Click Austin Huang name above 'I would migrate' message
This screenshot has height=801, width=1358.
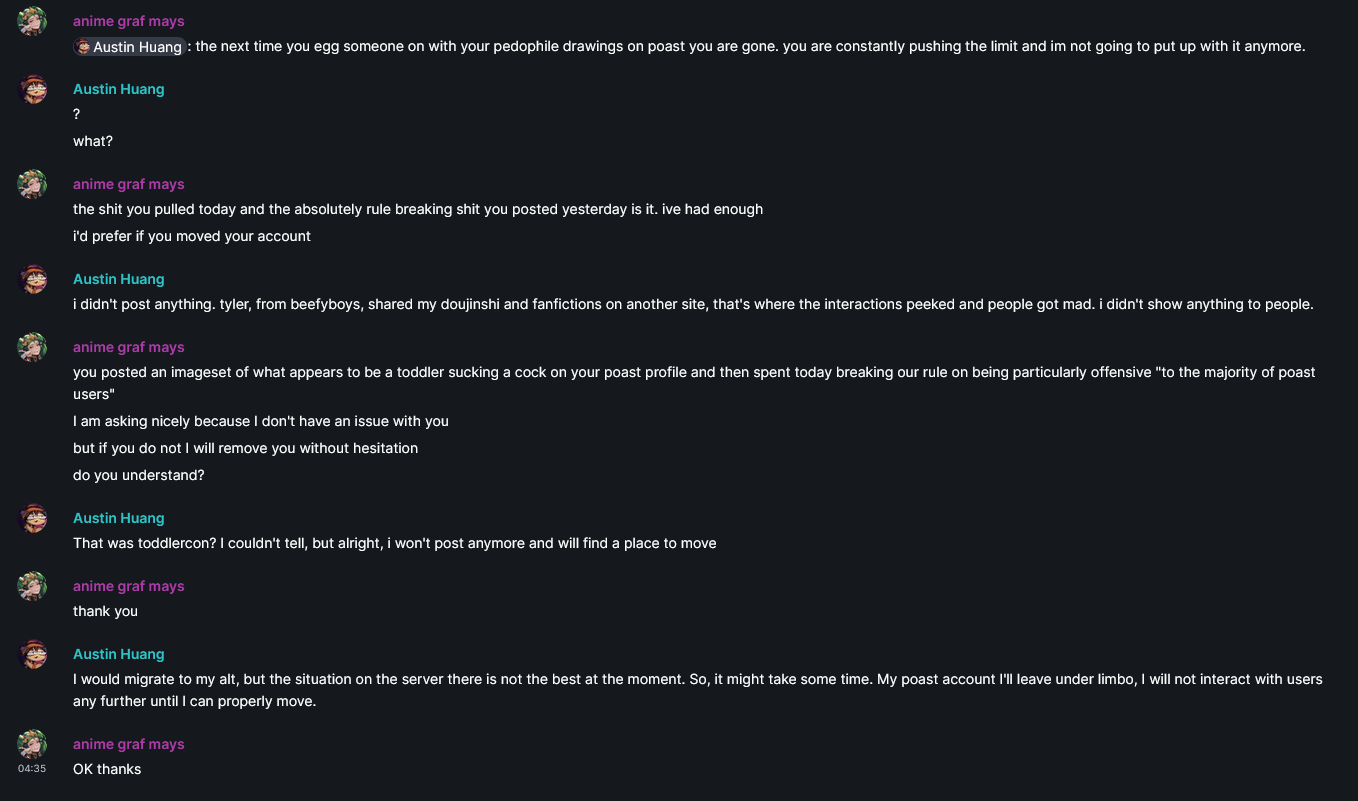pos(118,654)
